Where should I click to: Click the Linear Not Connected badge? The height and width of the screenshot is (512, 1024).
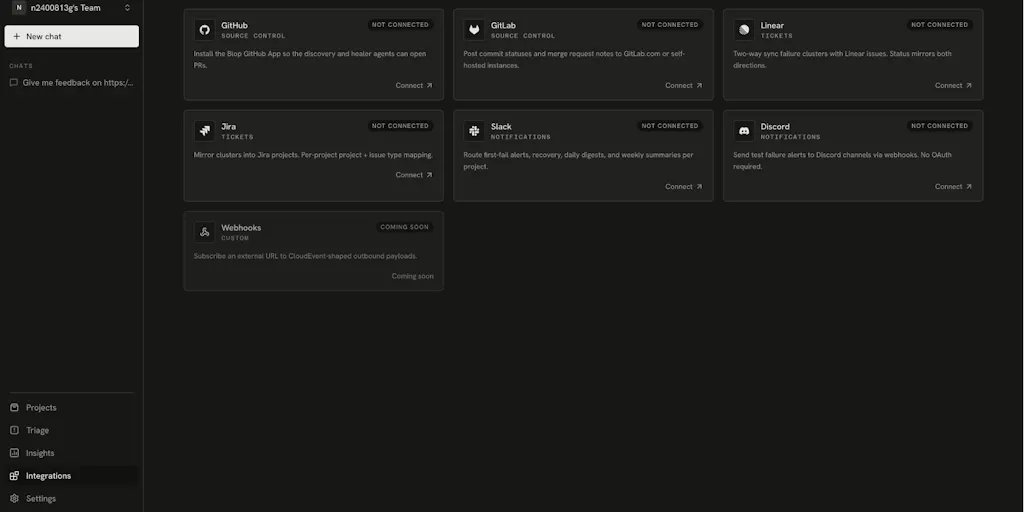point(940,25)
